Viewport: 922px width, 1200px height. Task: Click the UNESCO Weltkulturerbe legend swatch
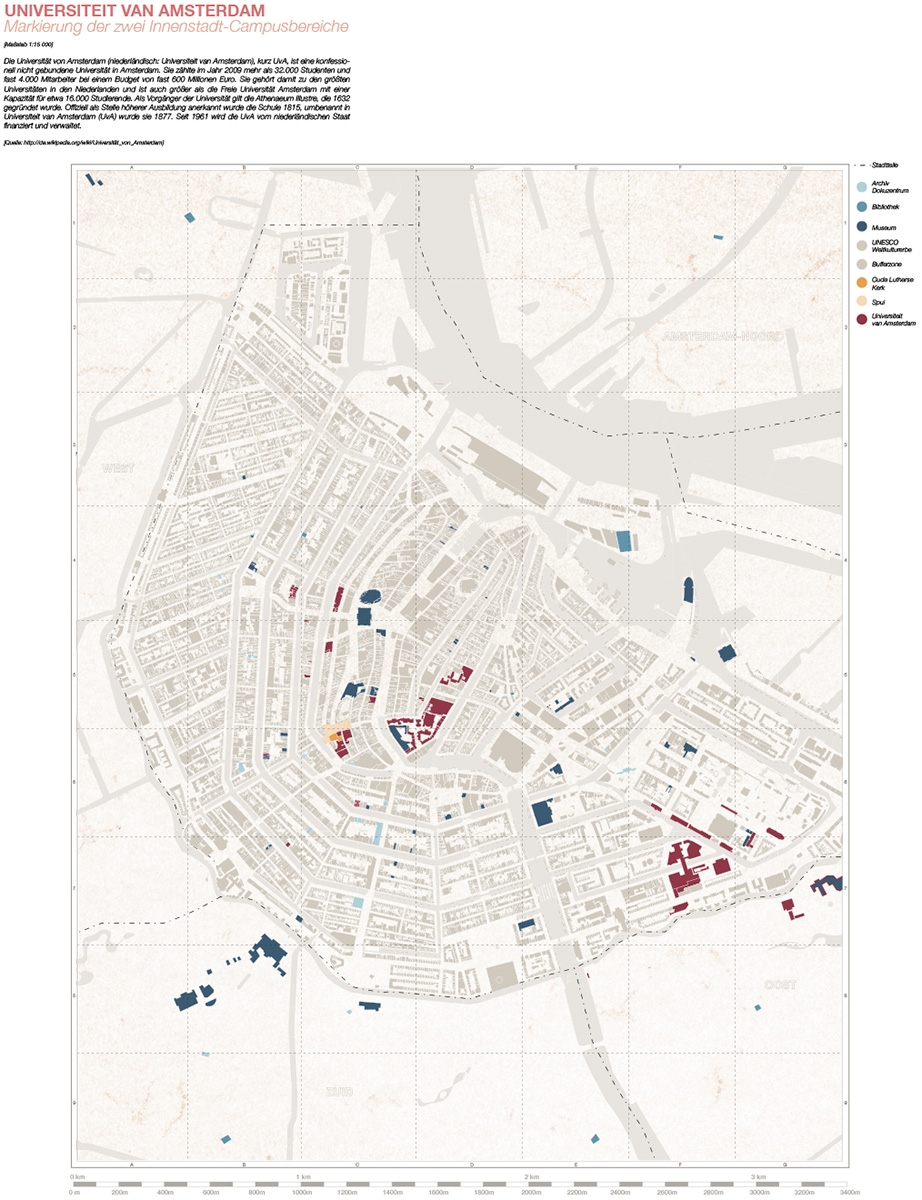point(861,246)
